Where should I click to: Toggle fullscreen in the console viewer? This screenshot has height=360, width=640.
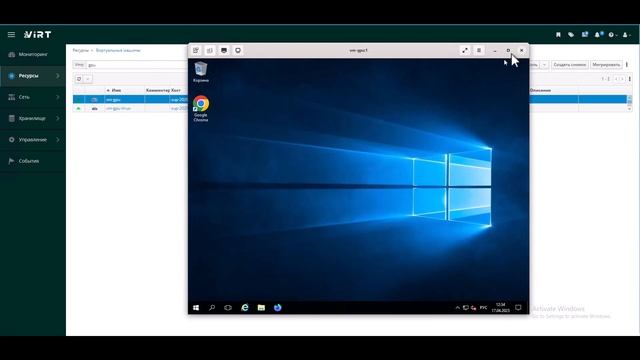465,50
